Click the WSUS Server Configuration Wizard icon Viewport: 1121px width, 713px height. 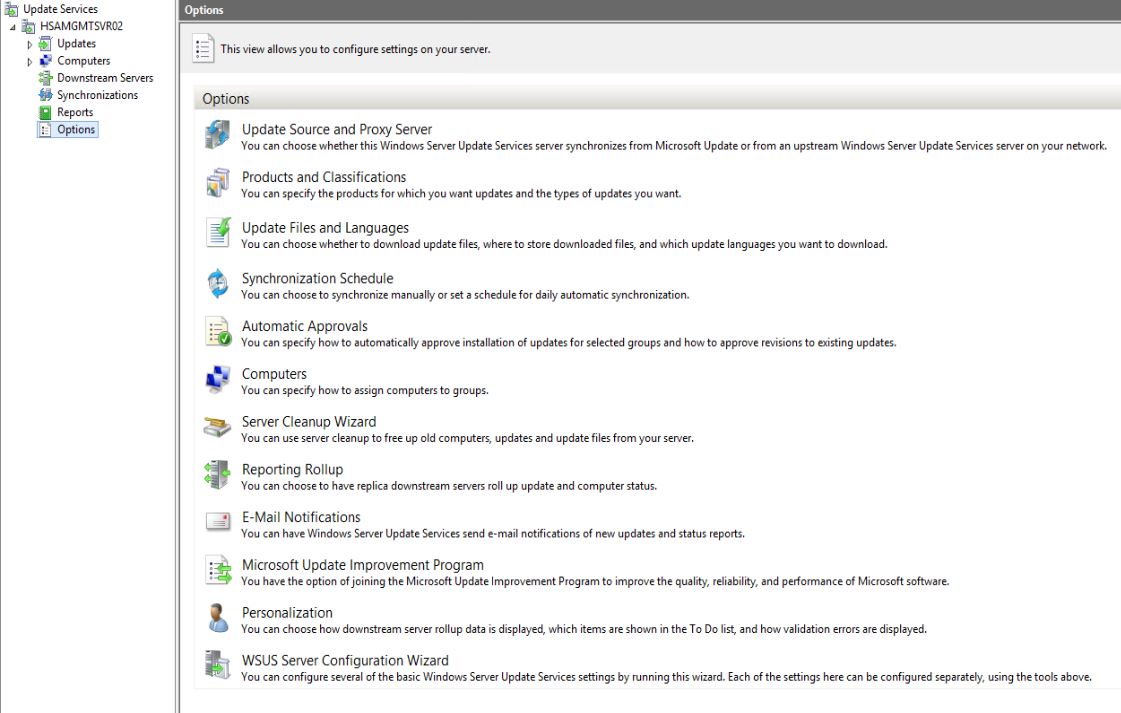coord(217,665)
